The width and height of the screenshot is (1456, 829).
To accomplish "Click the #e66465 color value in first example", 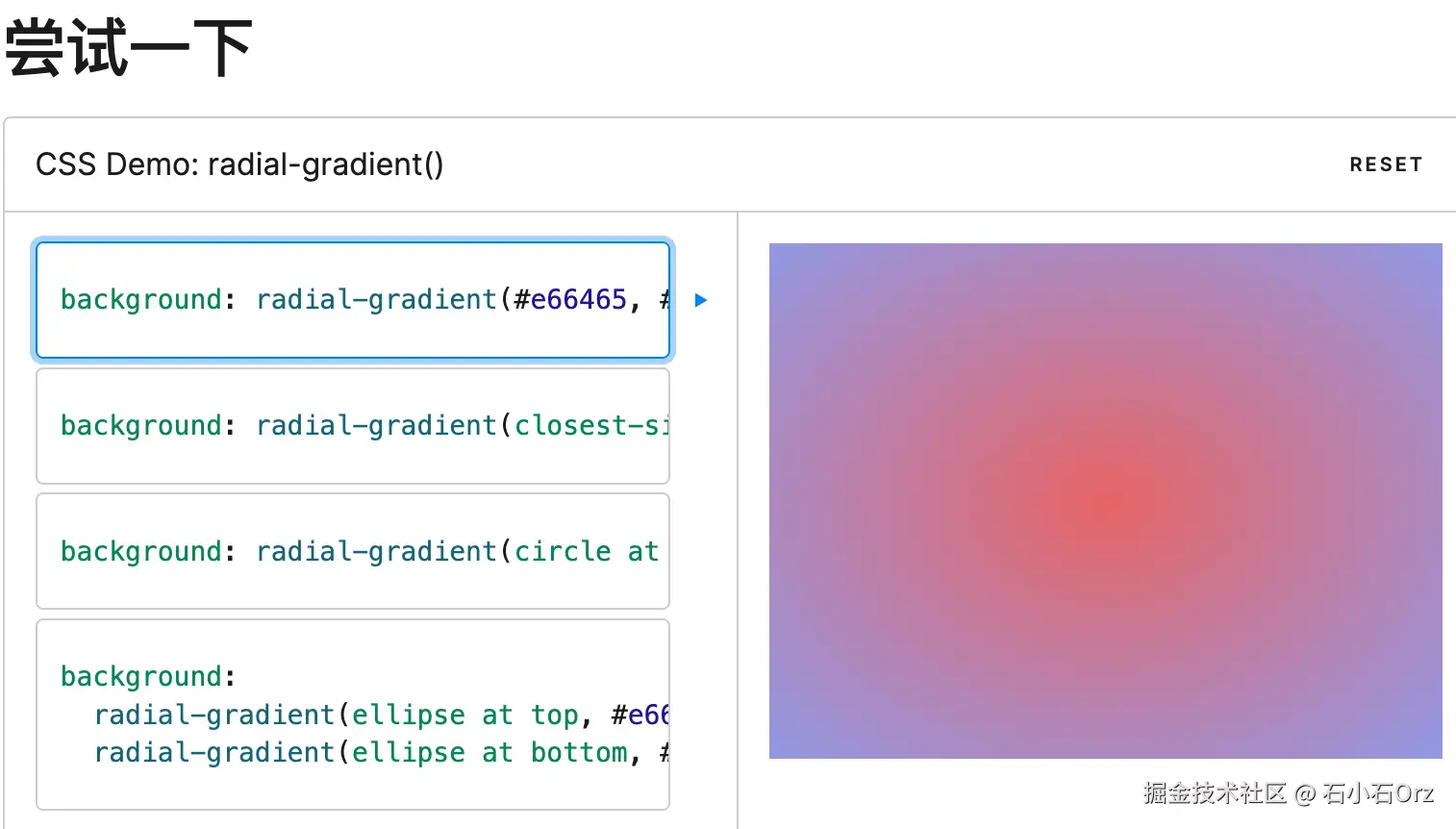I will tap(570, 300).
